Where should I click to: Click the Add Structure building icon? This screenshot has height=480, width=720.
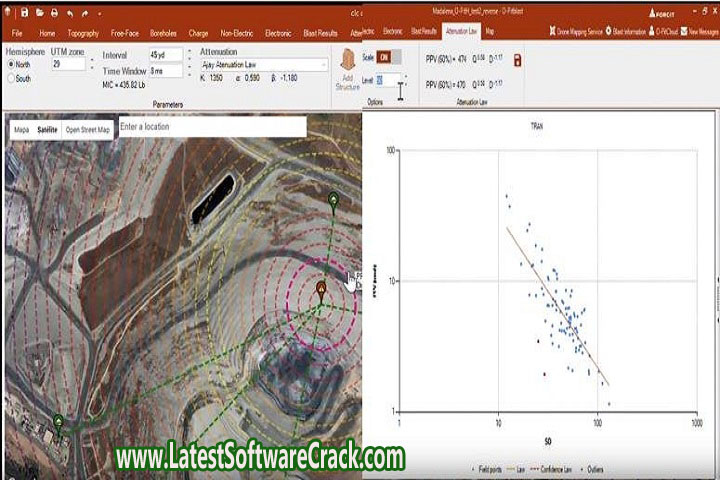(x=348, y=61)
